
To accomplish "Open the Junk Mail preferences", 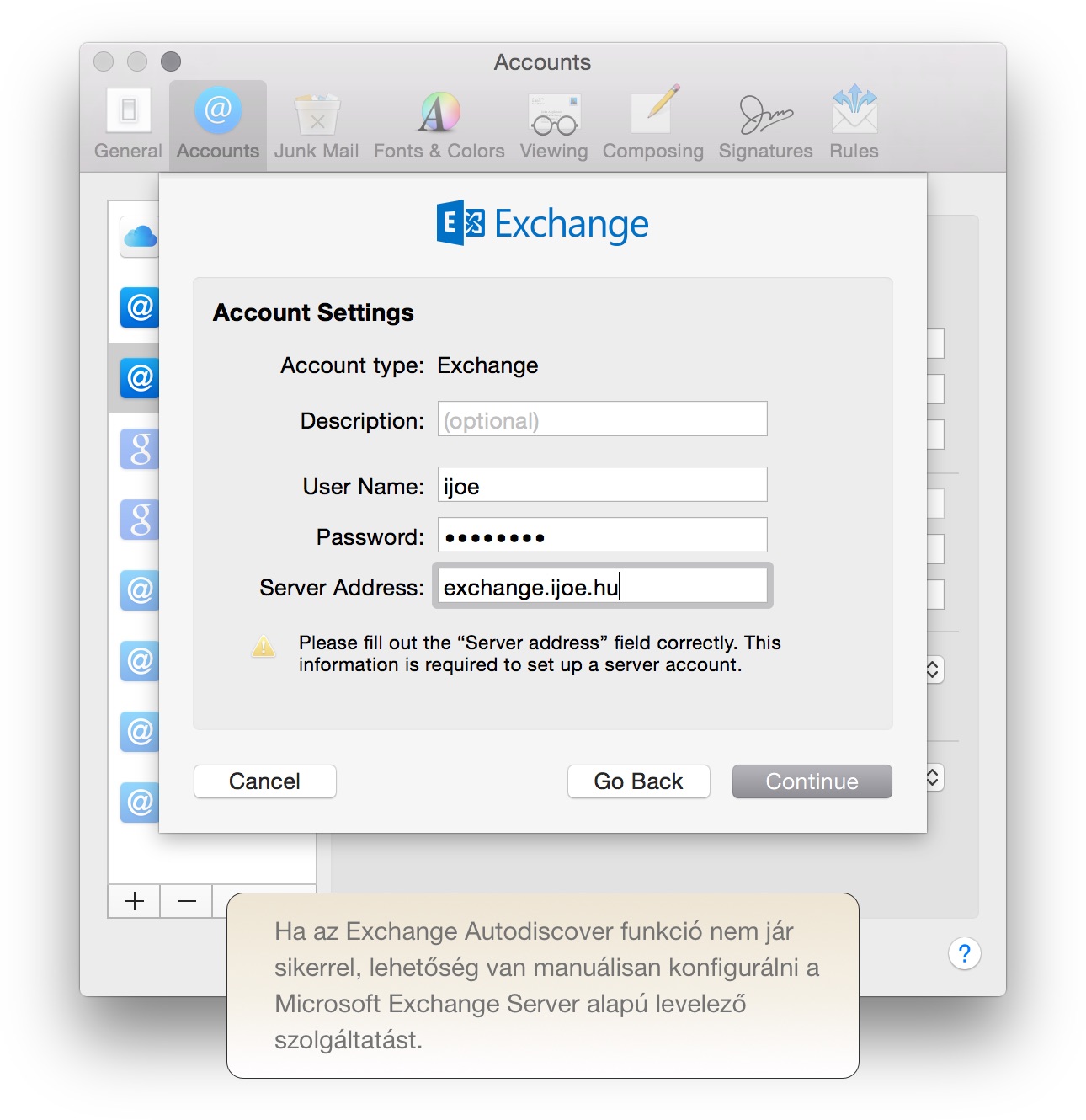I will [317, 125].
